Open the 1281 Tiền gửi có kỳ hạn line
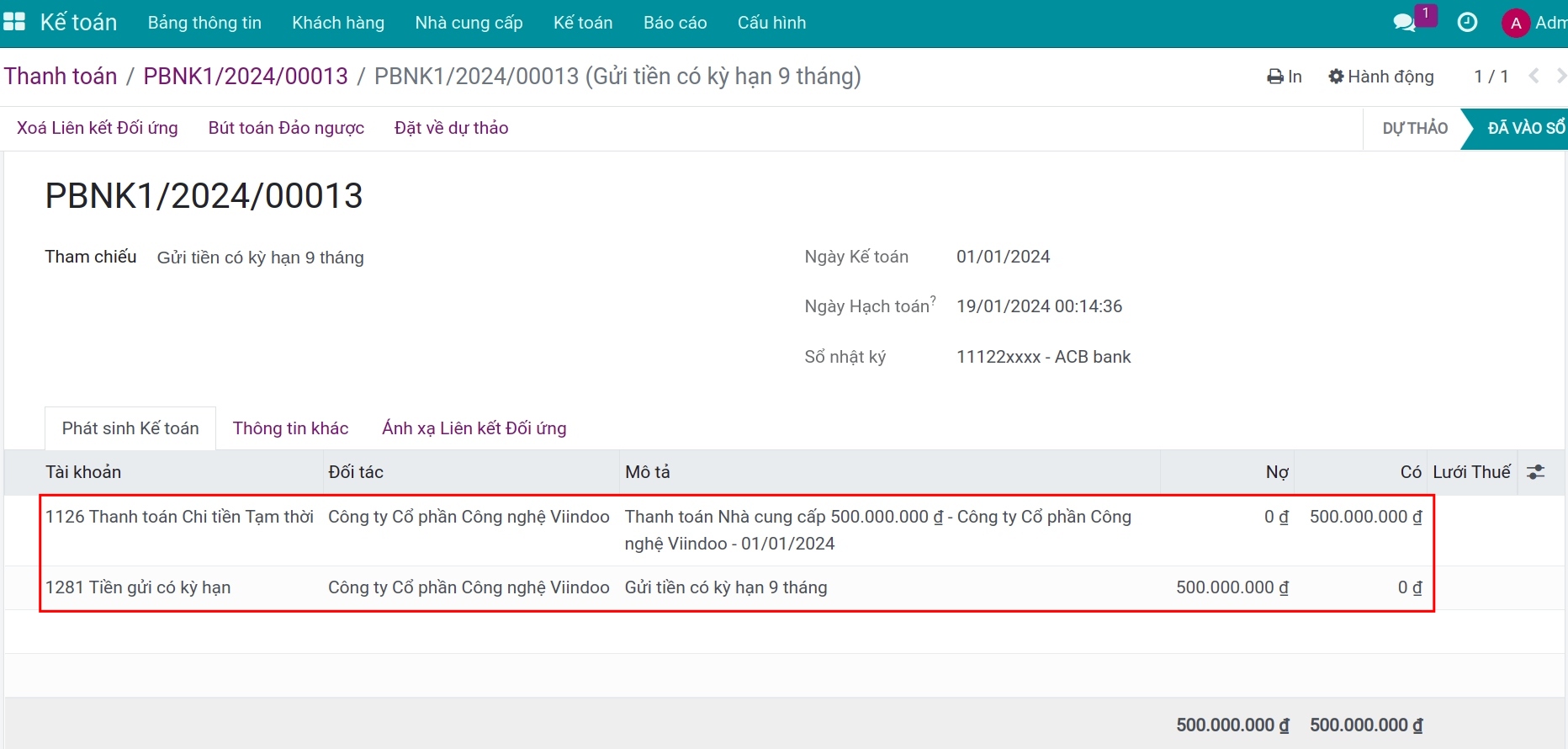1568x749 pixels. coord(138,587)
